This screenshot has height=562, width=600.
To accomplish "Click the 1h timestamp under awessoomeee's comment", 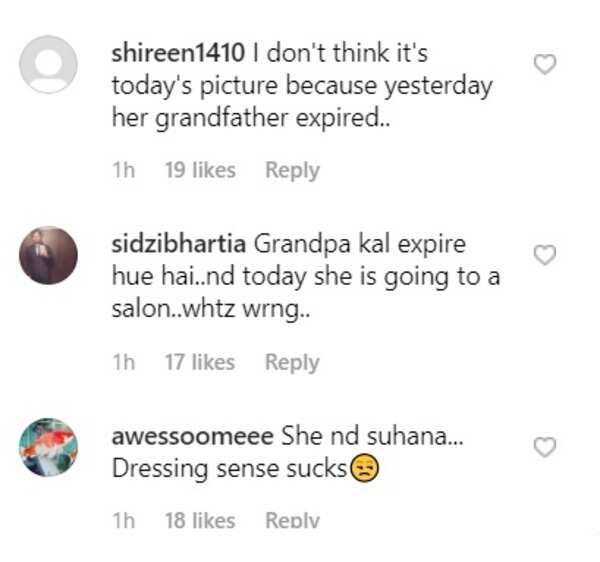I will coord(124,520).
